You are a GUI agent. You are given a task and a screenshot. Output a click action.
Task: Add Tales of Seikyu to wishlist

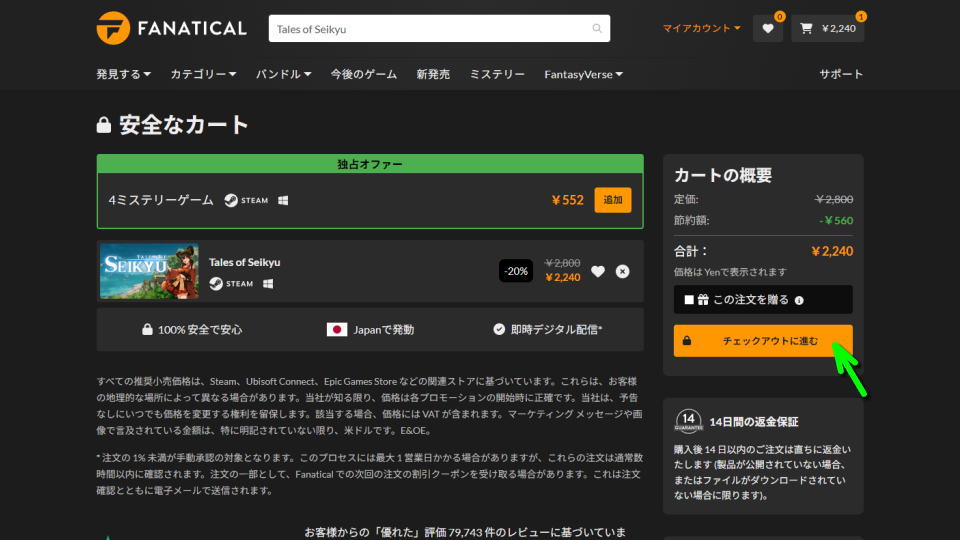598,271
